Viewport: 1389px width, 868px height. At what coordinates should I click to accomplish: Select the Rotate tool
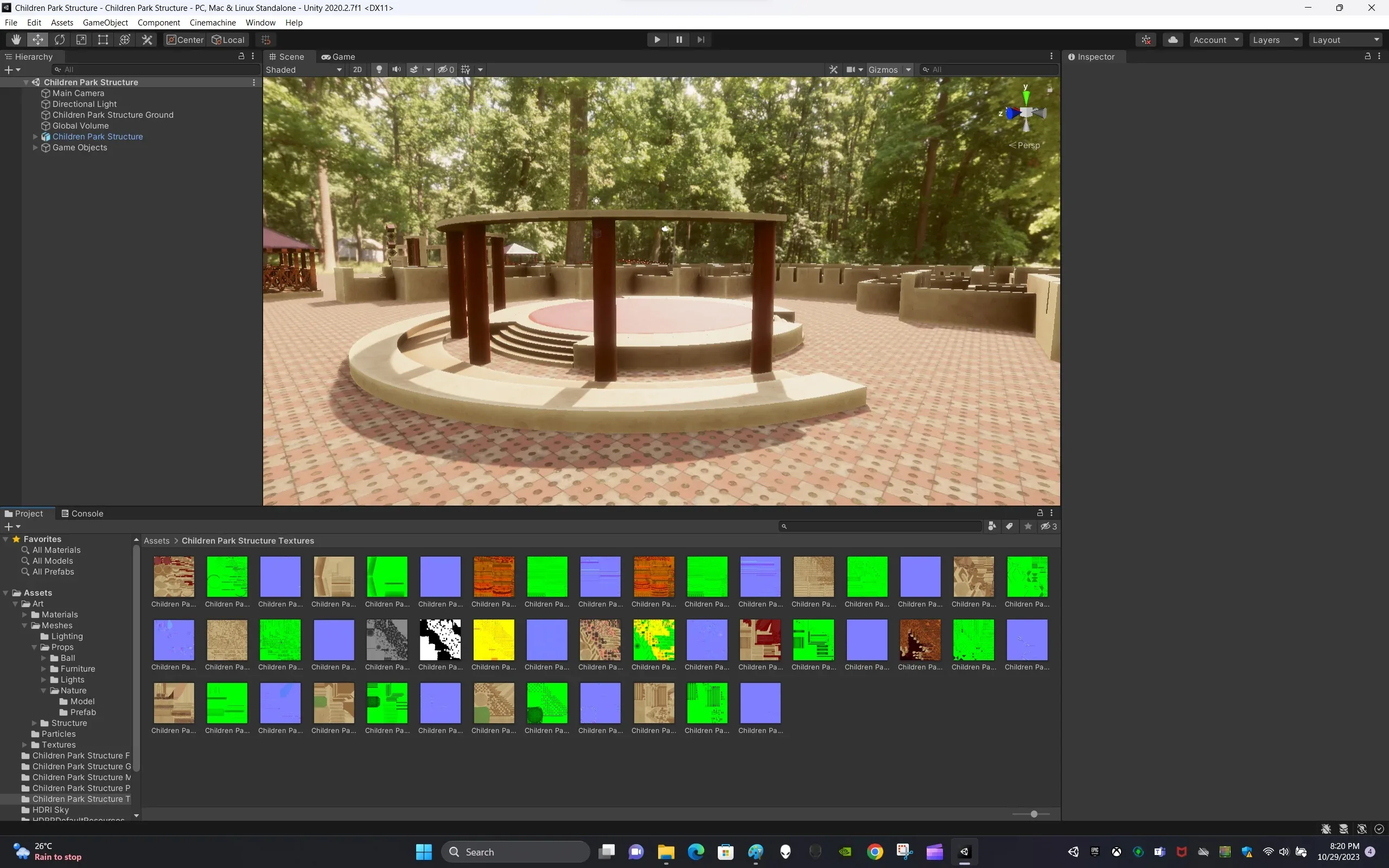[60, 39]
